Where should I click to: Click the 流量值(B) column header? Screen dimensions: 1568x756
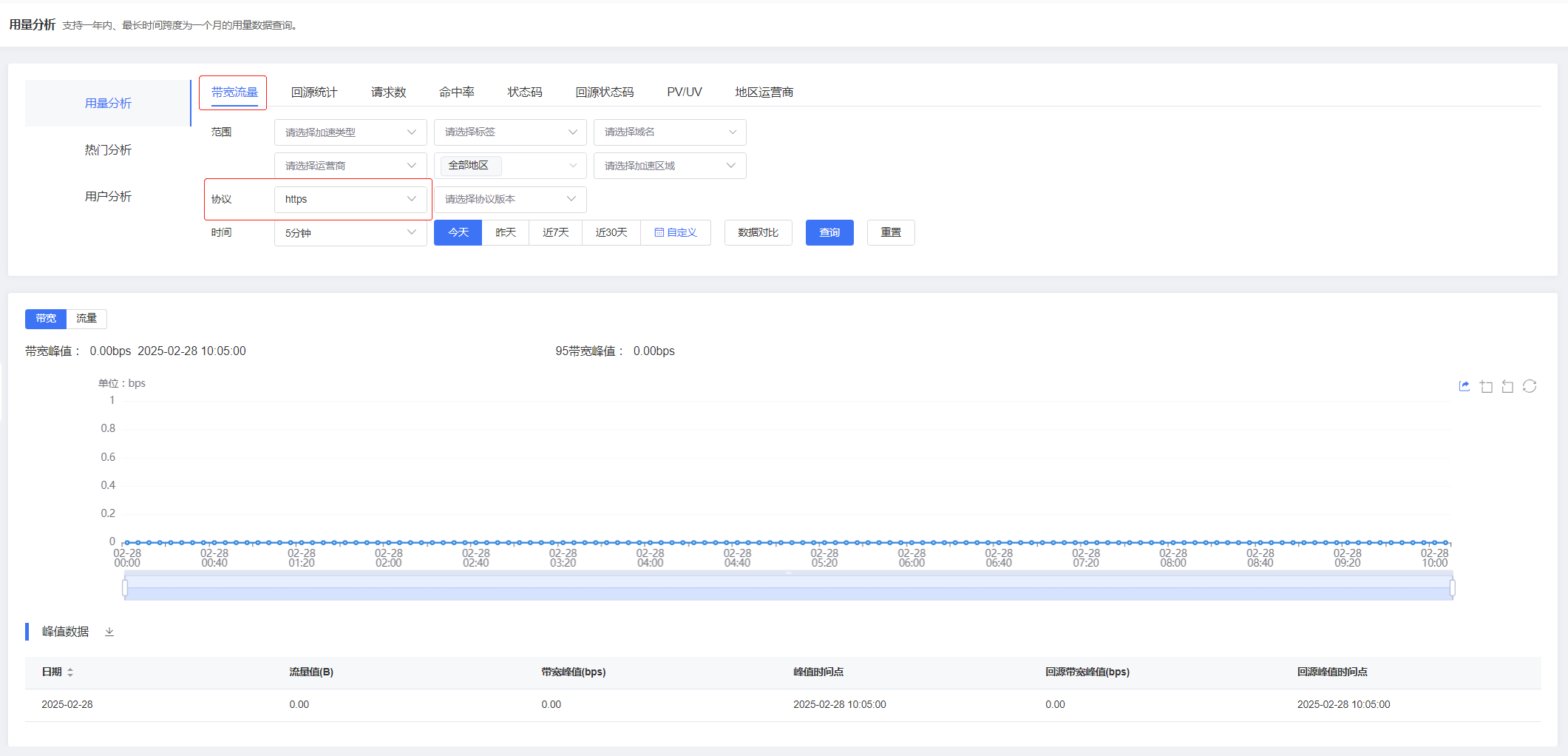(x=311, y=672)
